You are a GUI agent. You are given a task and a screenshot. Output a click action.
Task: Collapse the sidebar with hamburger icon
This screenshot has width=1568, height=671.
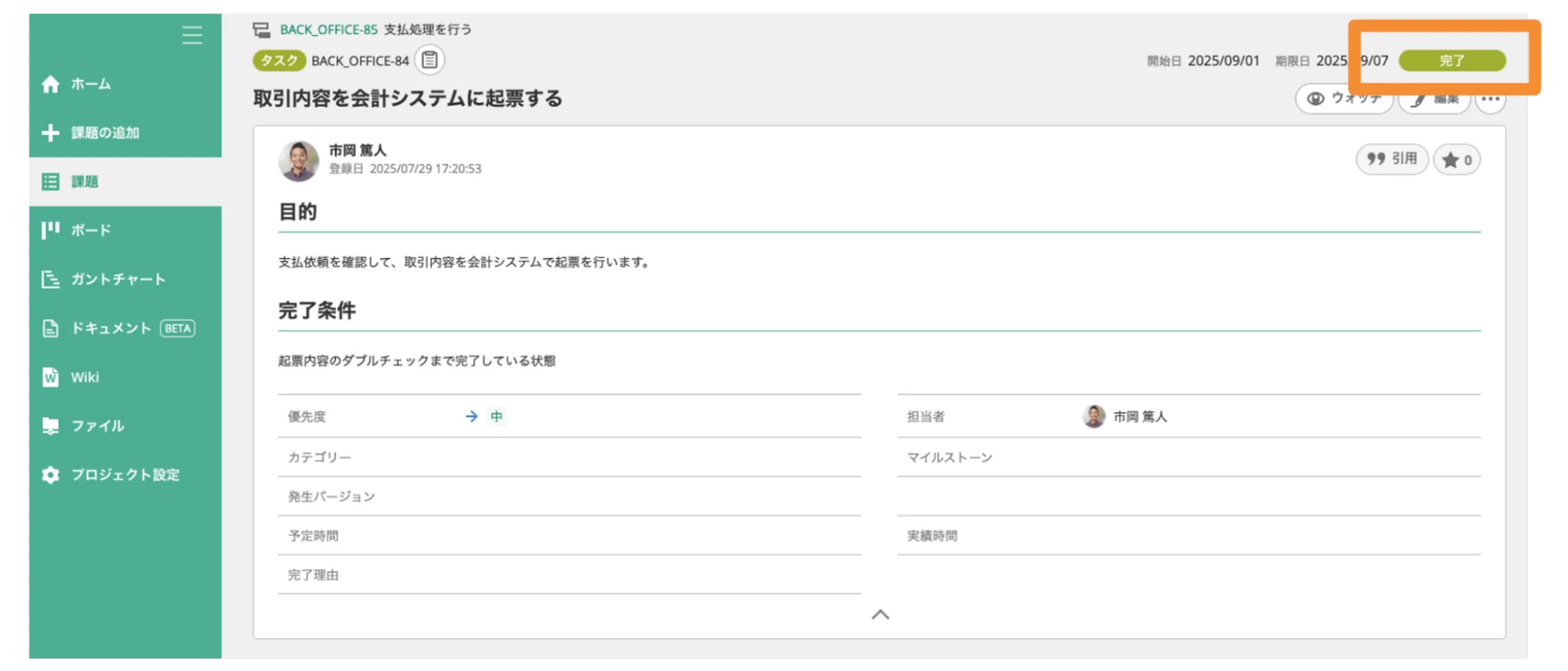pyautogui.click(x=192, y=34)
